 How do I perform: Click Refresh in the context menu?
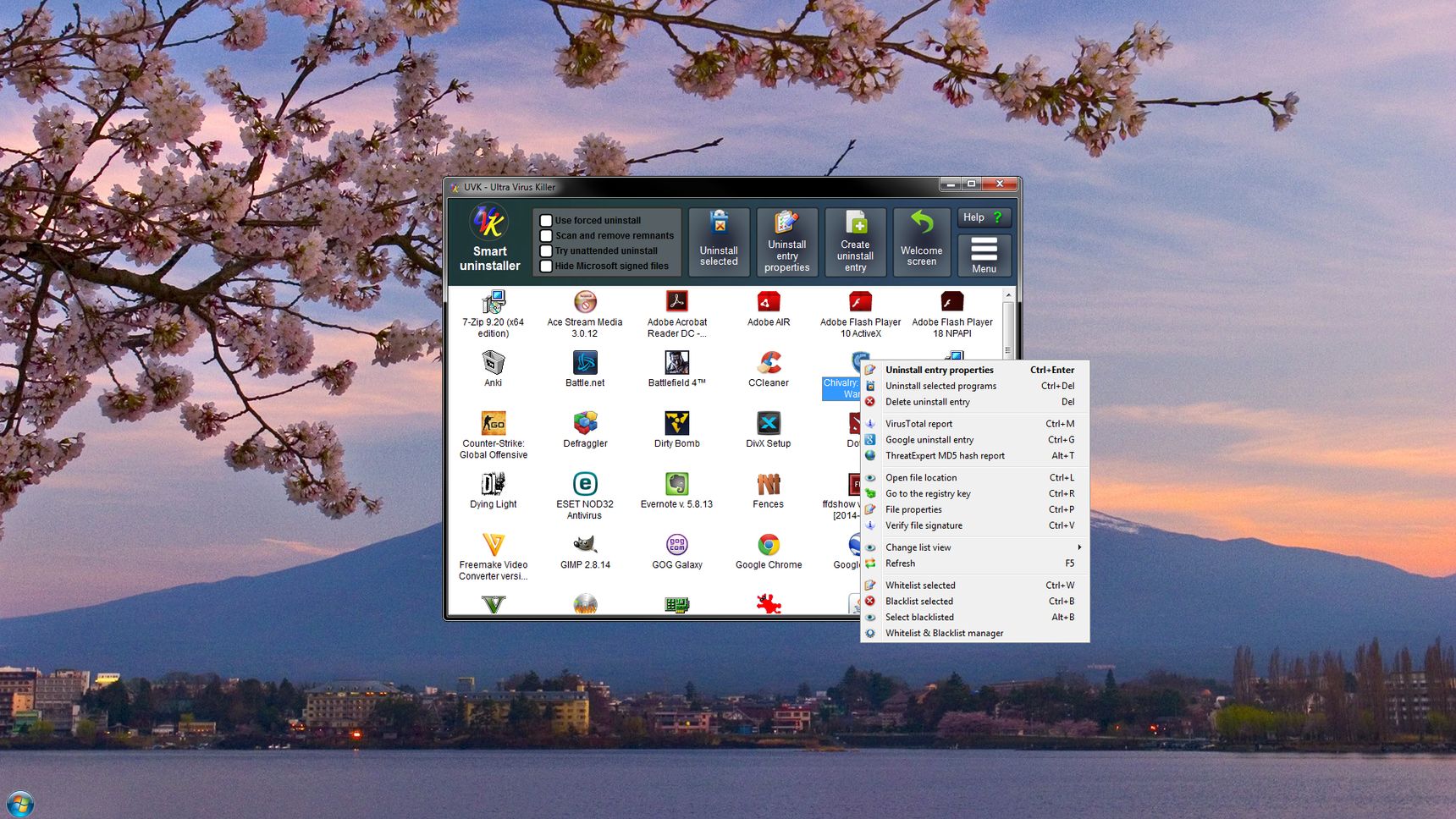(974, 563)
